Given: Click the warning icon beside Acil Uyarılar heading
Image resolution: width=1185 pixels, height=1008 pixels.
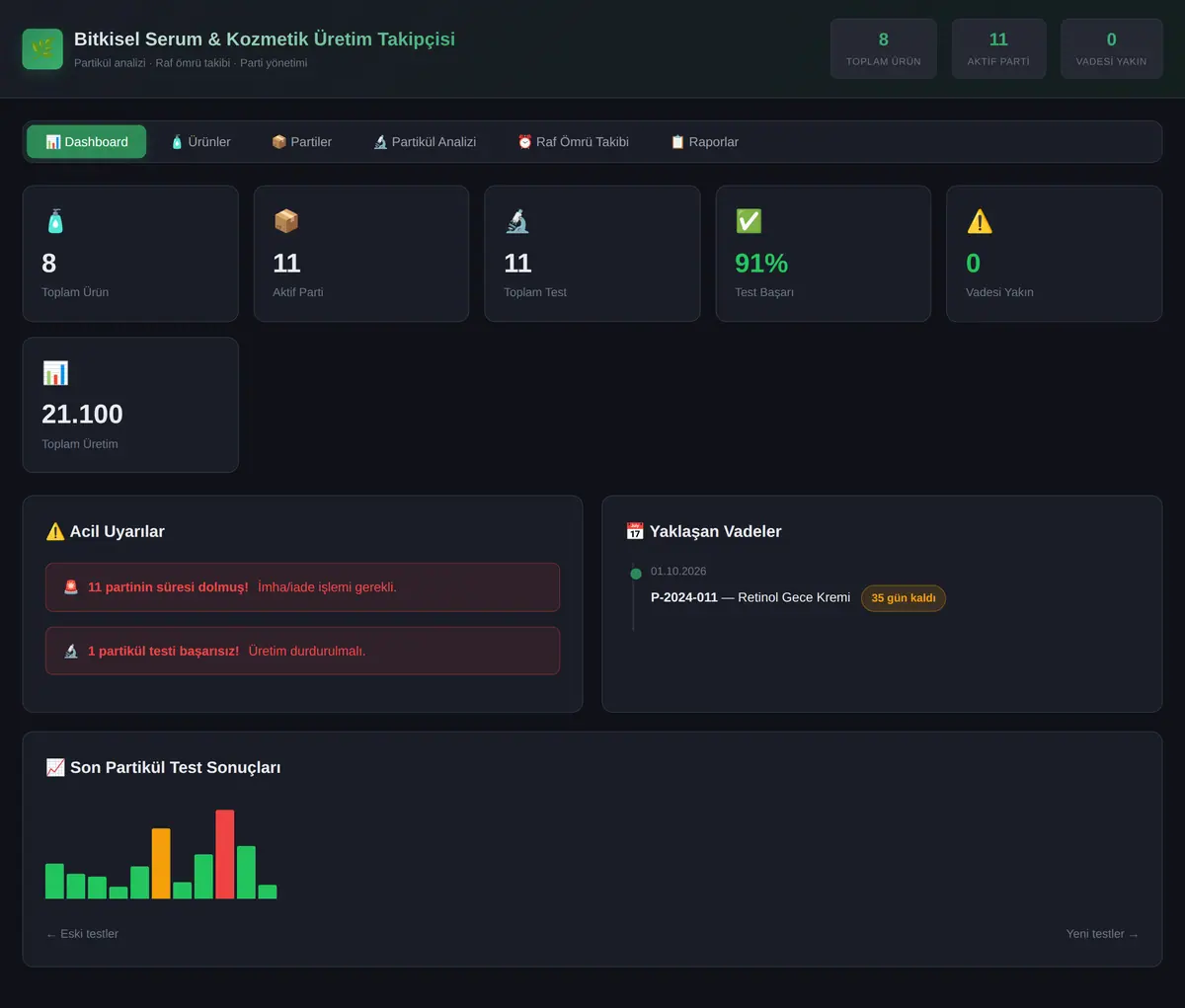Looking at the screenshot, I should coord(55,531).
